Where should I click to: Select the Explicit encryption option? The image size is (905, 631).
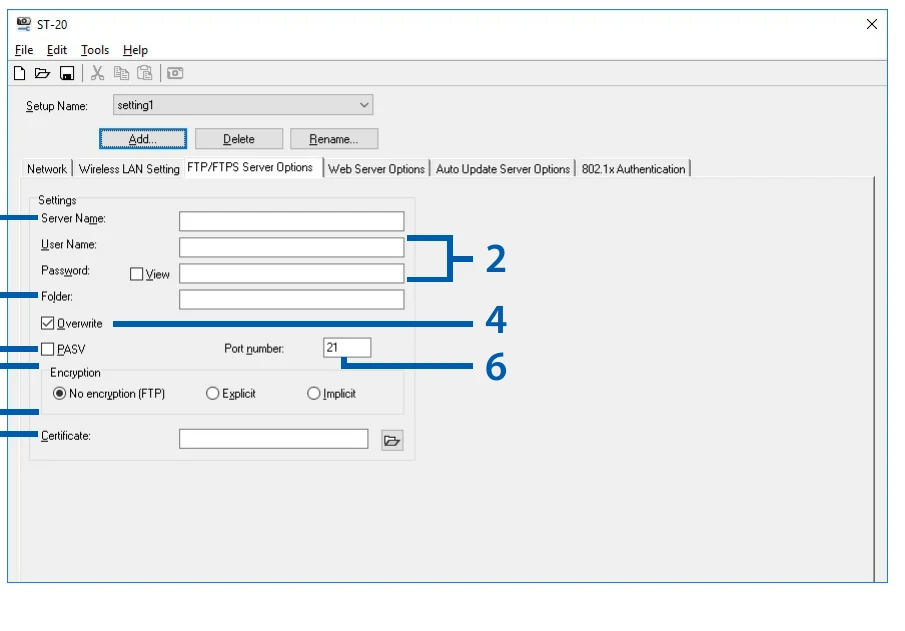212,394
